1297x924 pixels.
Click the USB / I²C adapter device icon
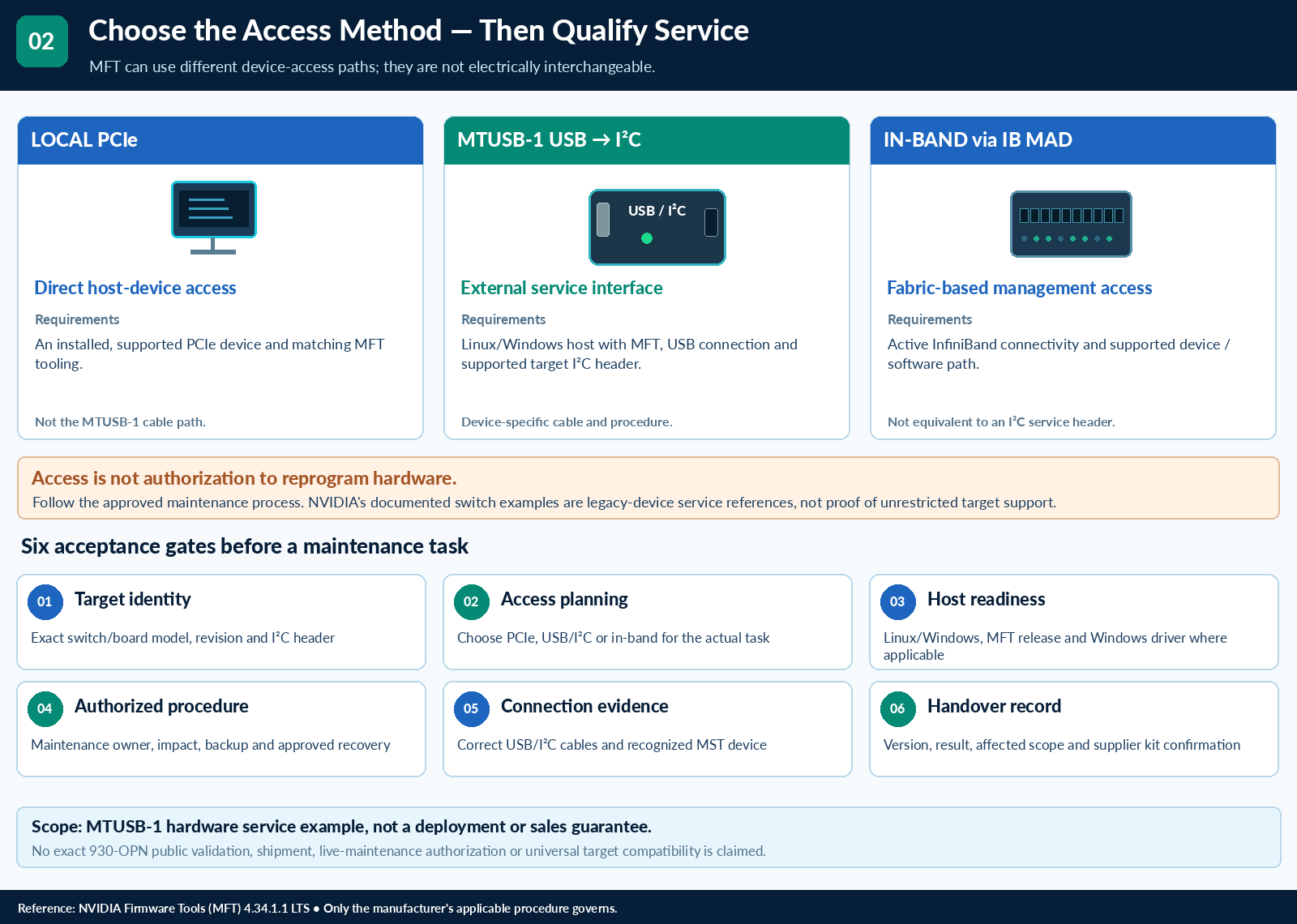coord(657,227)
